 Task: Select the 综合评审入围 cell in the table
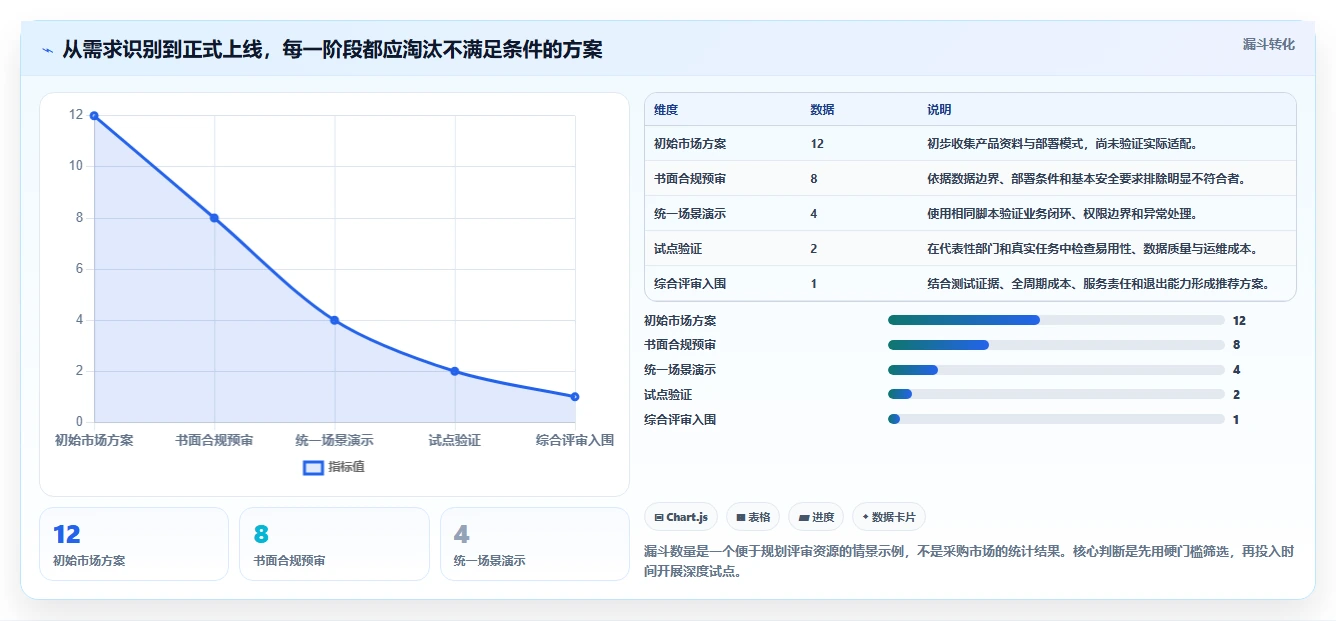coord(690,284)
